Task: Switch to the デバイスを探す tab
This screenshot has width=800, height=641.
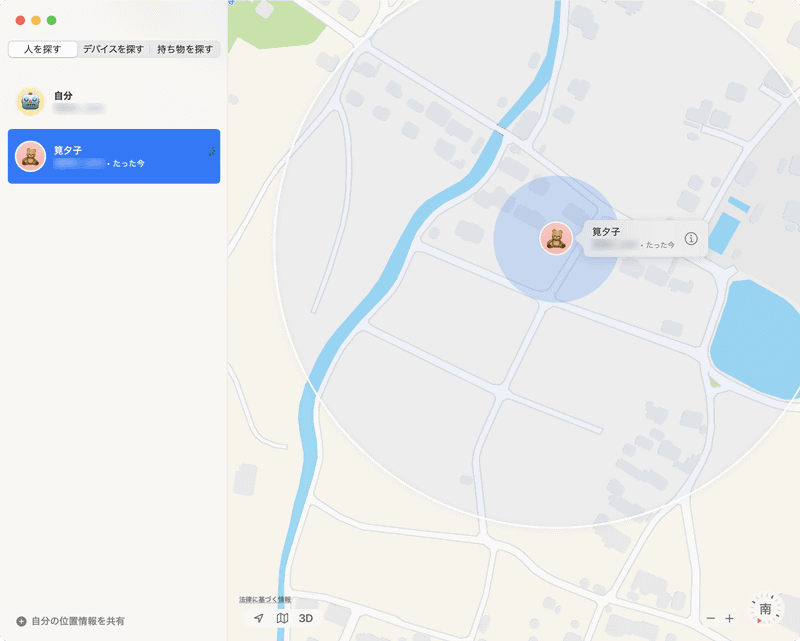Action: coord(113,49)
